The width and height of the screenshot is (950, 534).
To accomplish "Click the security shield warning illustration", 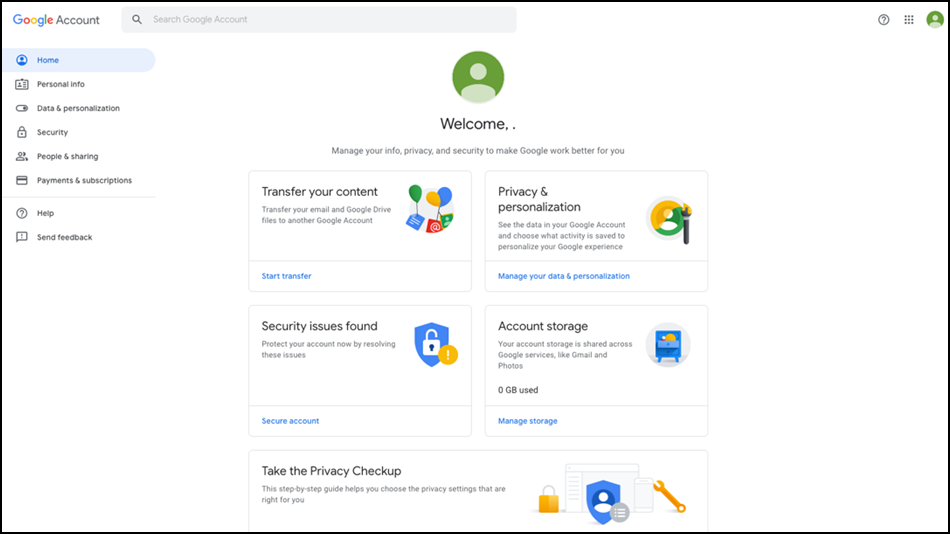I will (435, 344).
